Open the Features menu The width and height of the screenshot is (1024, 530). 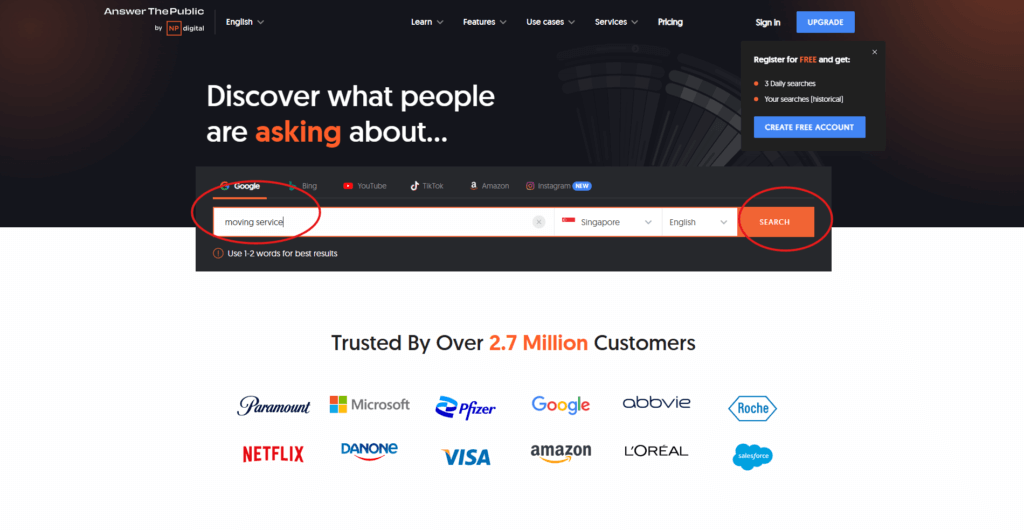pos(485,22)
